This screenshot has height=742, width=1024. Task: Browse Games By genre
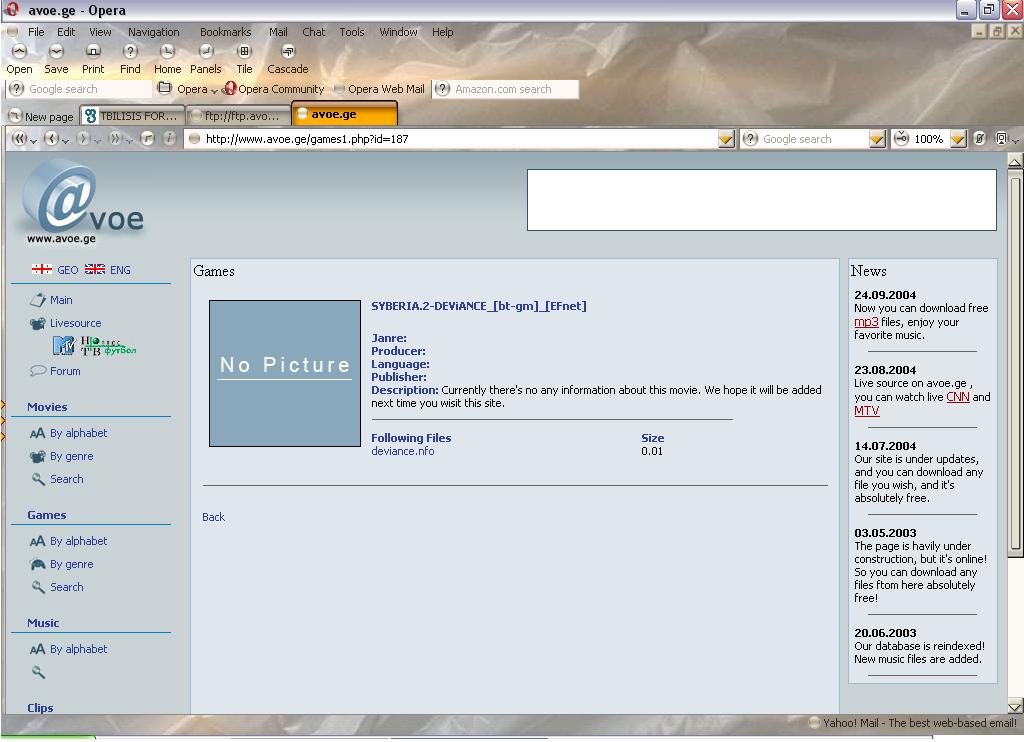pos(72,564)
